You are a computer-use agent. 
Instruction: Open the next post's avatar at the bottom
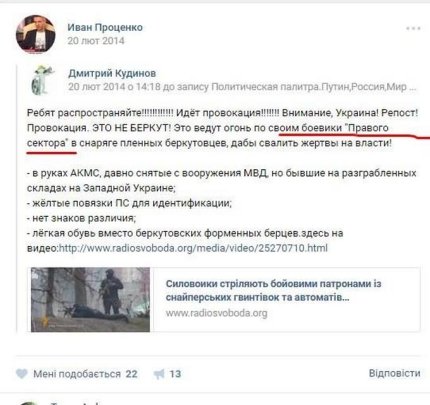tap(28, 402)
